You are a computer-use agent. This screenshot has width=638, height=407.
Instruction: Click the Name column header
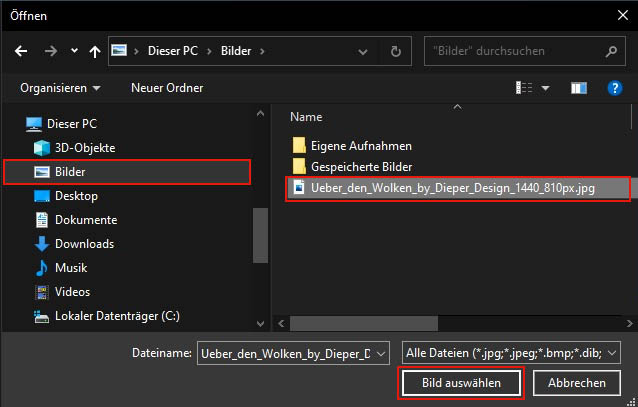[x=306, y=117]
